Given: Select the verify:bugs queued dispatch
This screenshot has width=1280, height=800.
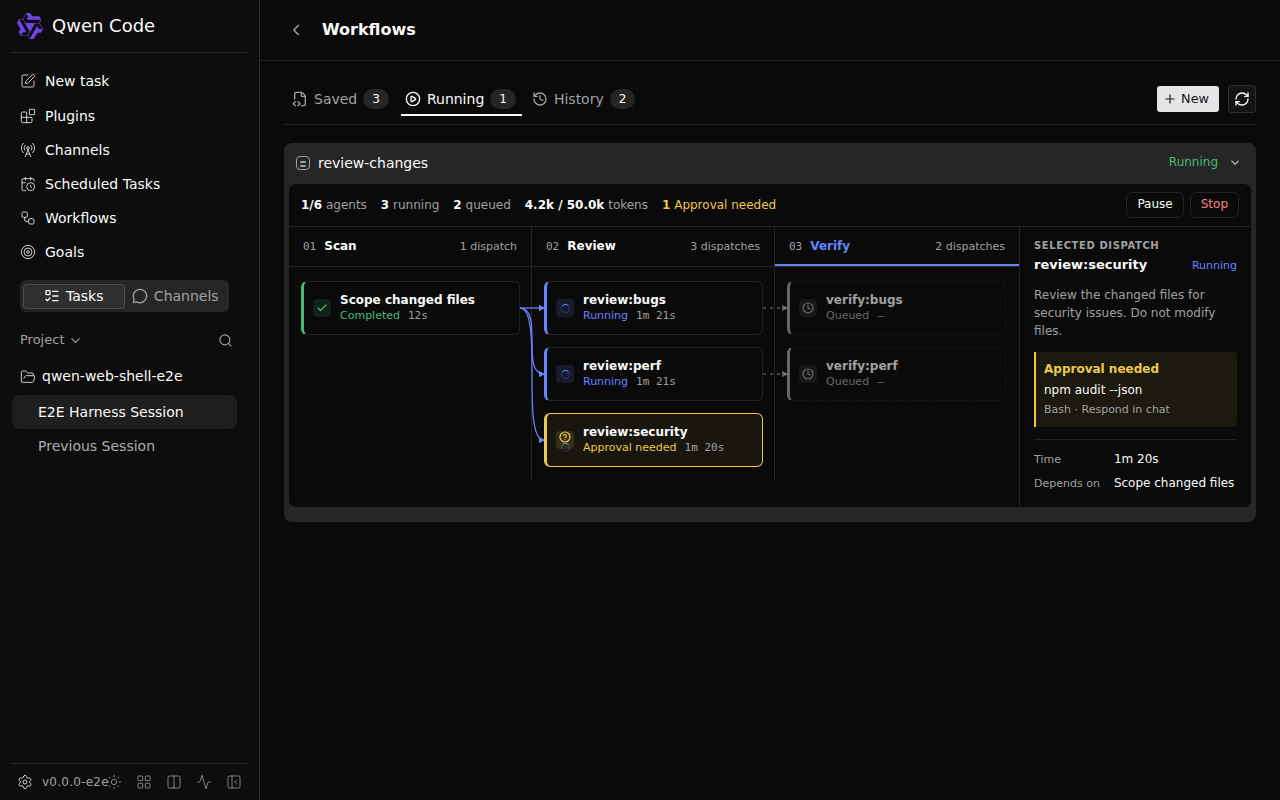Looking at the screenshot, I should tap(897, 307).
